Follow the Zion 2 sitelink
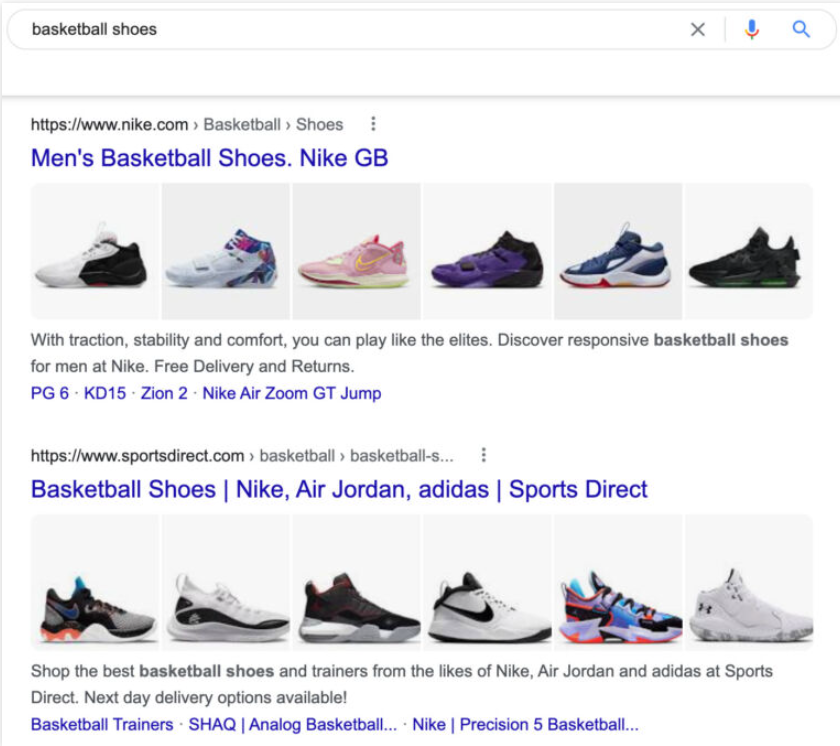The width and height of the screenshot is (840, 746). coord(164,394)
